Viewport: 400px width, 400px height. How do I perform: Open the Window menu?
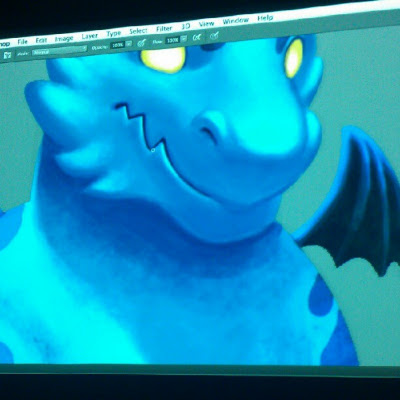click(x=236, y=21)
